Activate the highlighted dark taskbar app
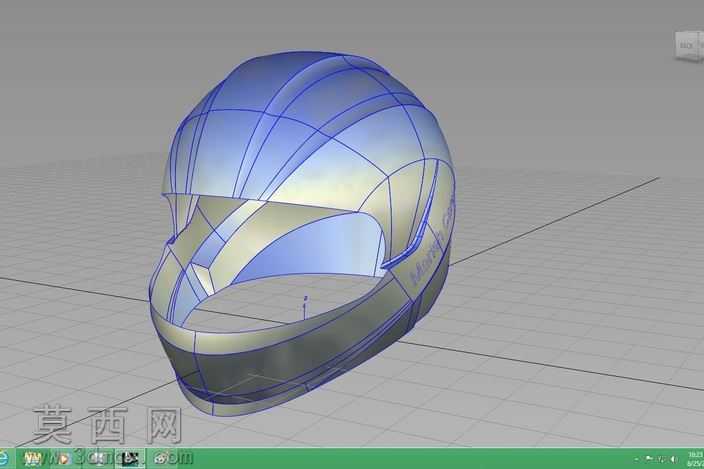704x469 pixels. 130,459
